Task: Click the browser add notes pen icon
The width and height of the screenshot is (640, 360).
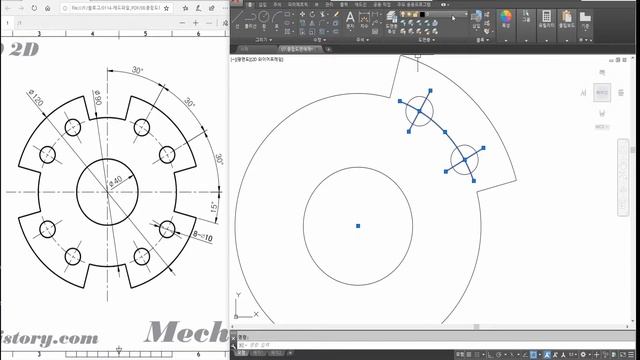Action: pos(198,8)
